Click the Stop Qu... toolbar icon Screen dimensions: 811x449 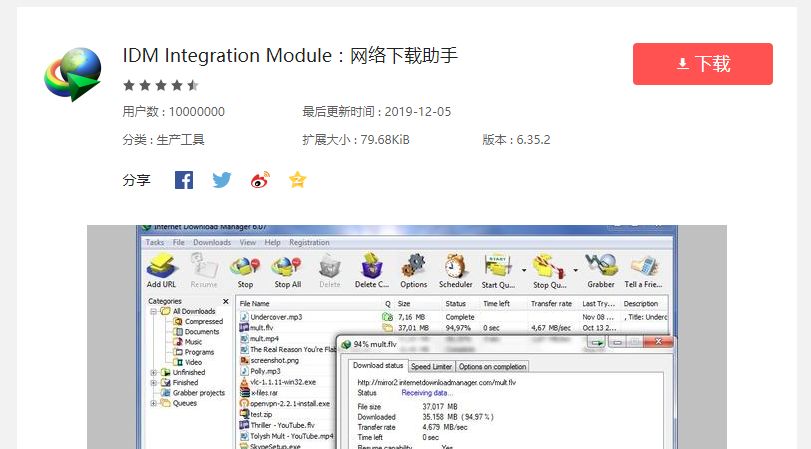pos(549,271)
